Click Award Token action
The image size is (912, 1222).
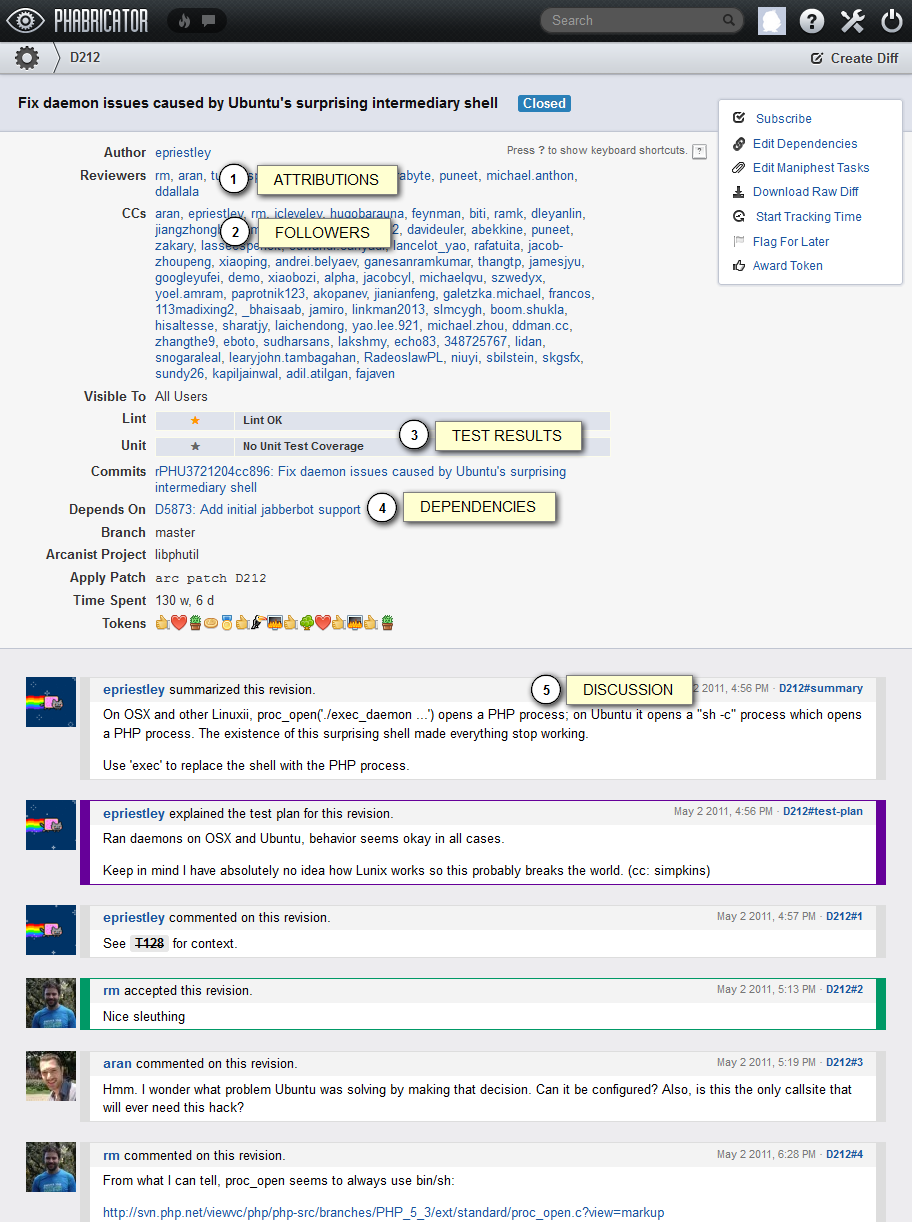[787, 265]
